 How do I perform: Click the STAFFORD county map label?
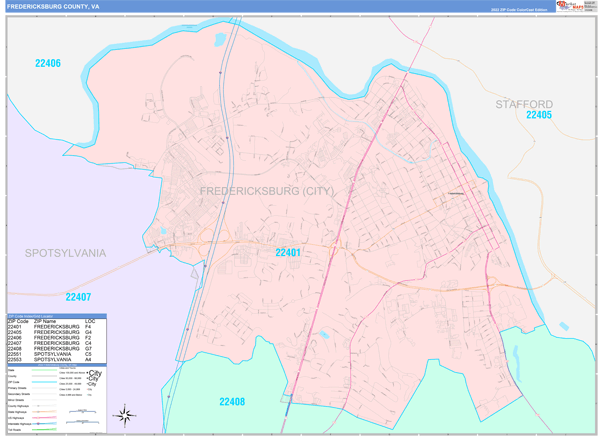524,104
